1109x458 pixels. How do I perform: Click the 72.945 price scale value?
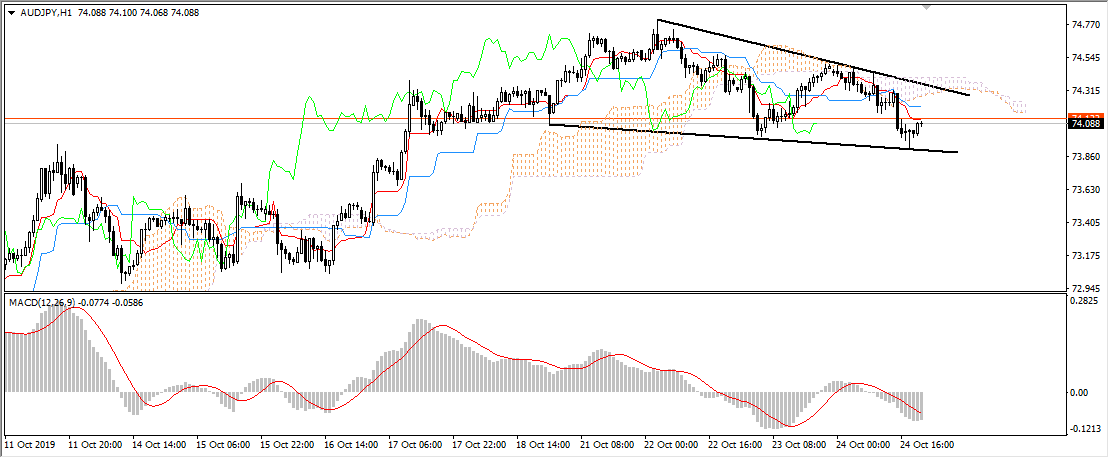[1086, 288]
